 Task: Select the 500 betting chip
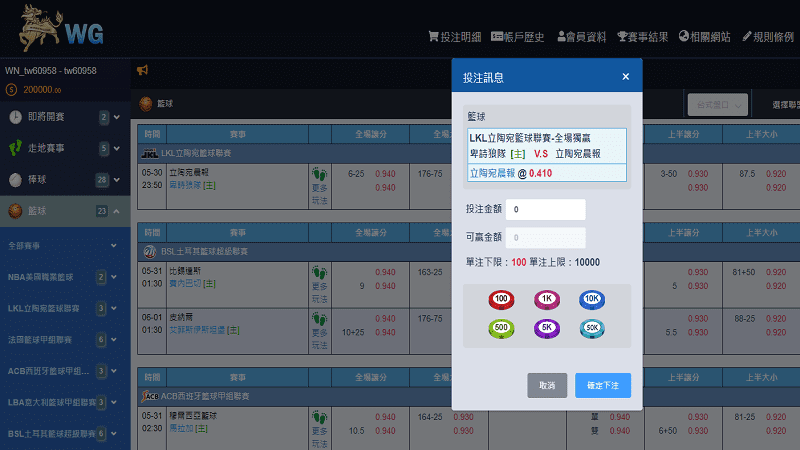[x=501, y=329]
